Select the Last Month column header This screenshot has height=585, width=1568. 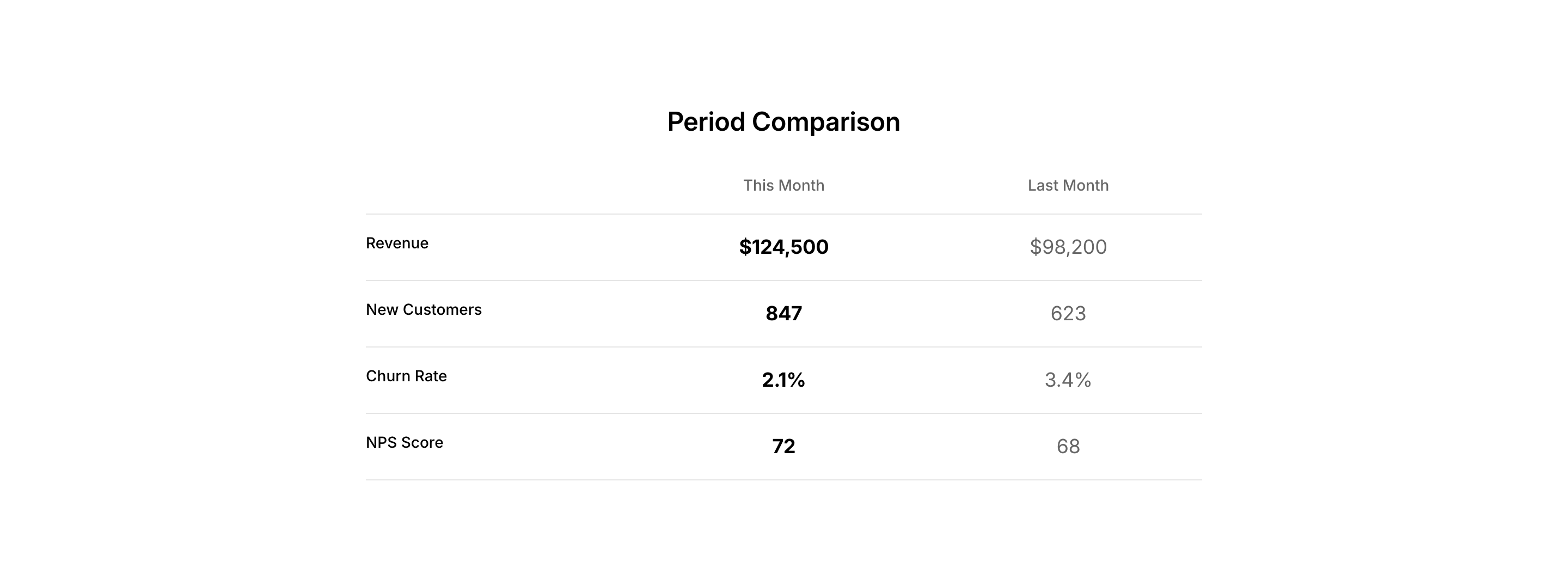[1068, 185]
